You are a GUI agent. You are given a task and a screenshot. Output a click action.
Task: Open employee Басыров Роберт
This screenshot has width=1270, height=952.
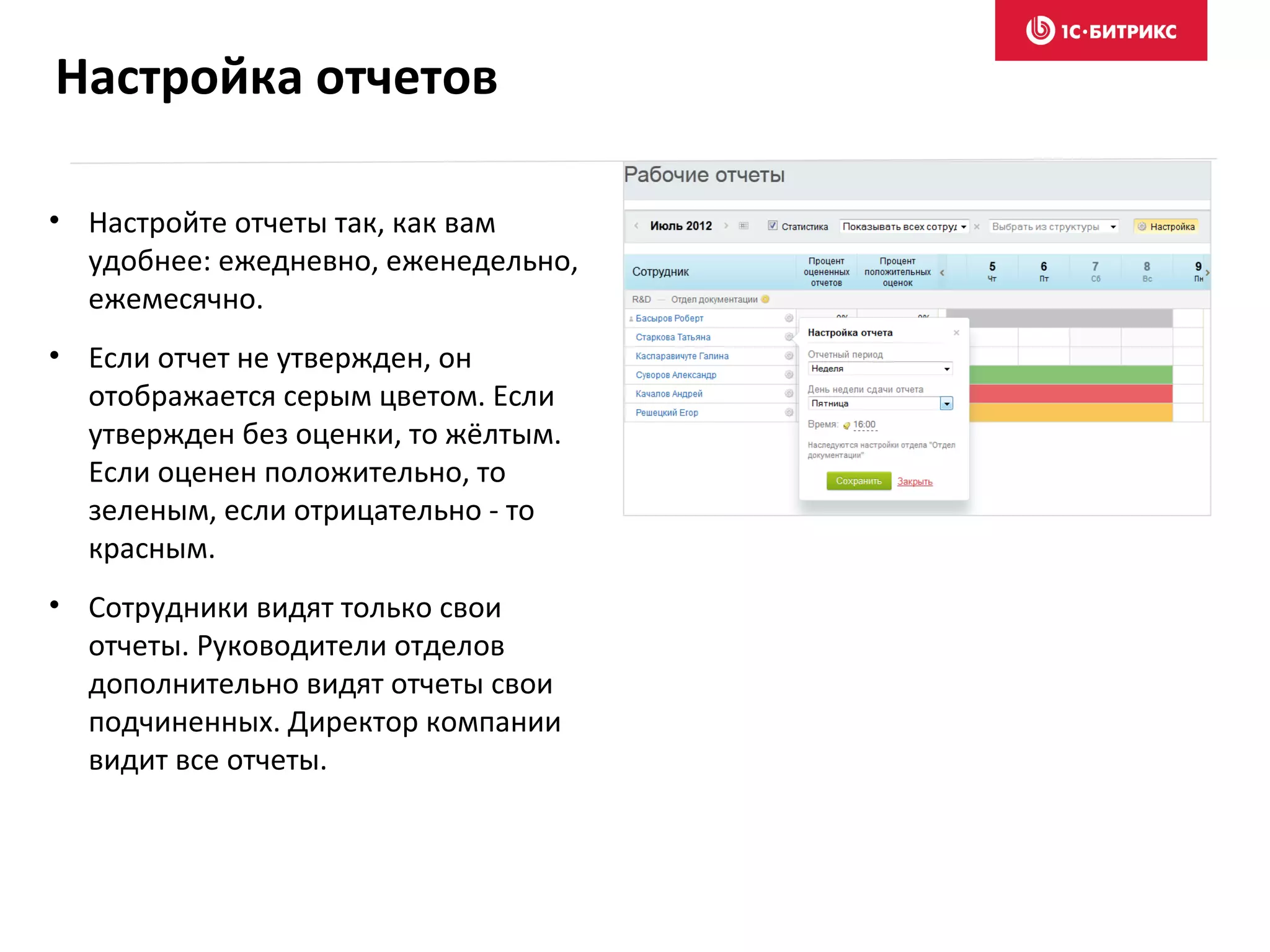[x=669, y=319]
